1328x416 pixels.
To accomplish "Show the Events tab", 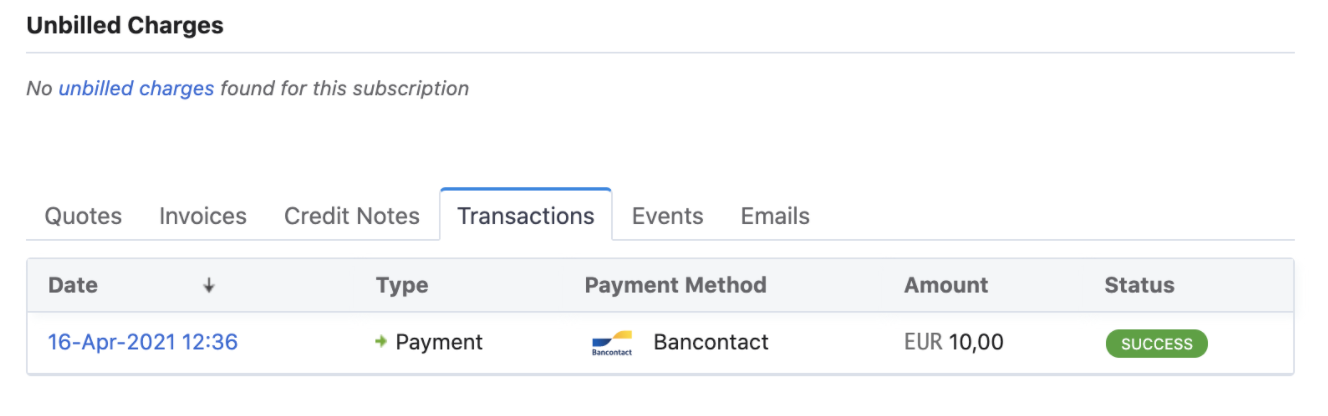I will tap(667, 216).
